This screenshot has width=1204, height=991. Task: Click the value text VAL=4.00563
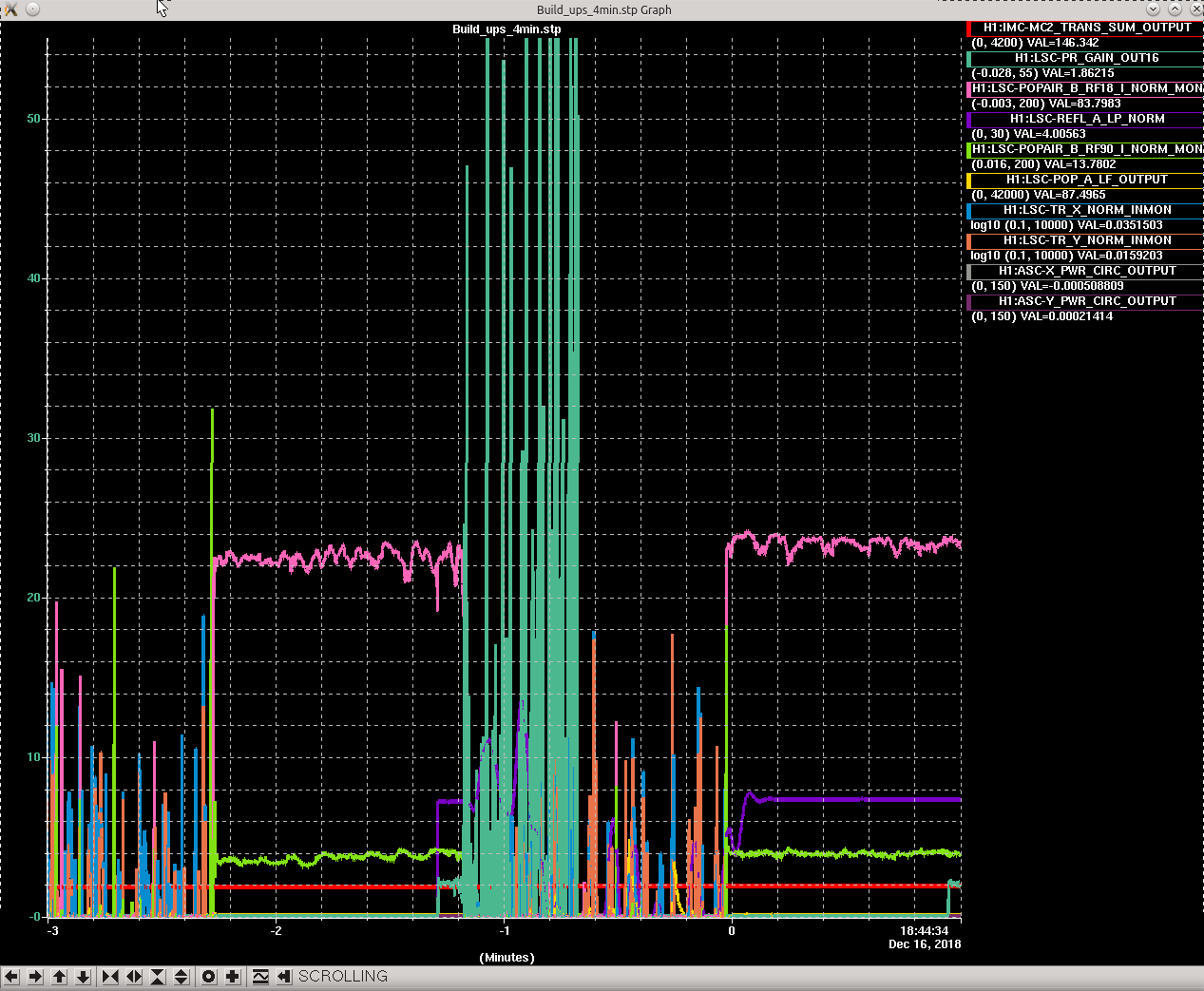click(1049, 134)
